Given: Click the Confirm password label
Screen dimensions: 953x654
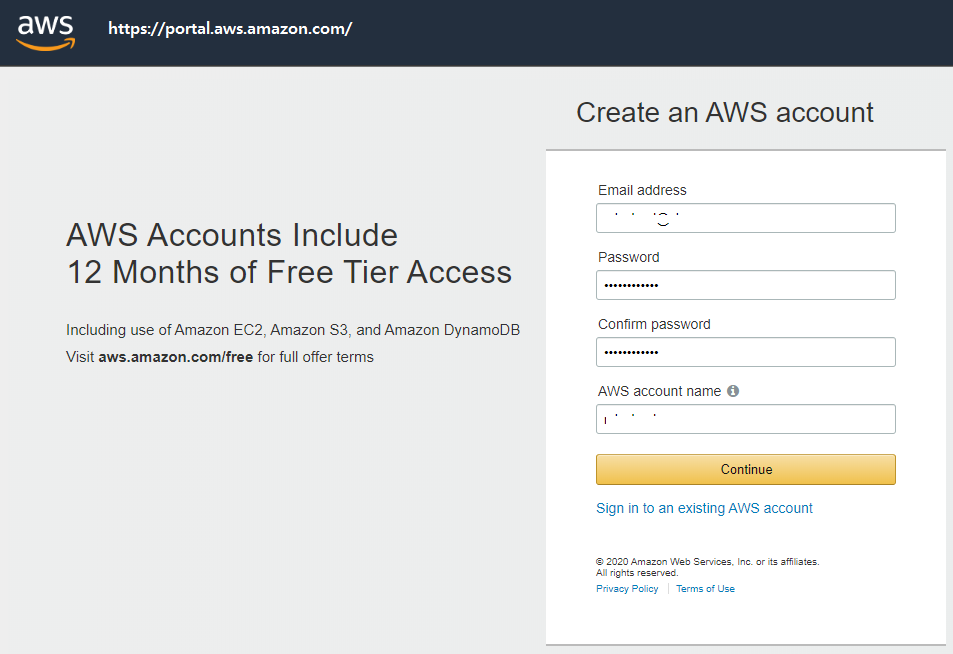Looking at the screenshot, I should [x=654, y=324].
